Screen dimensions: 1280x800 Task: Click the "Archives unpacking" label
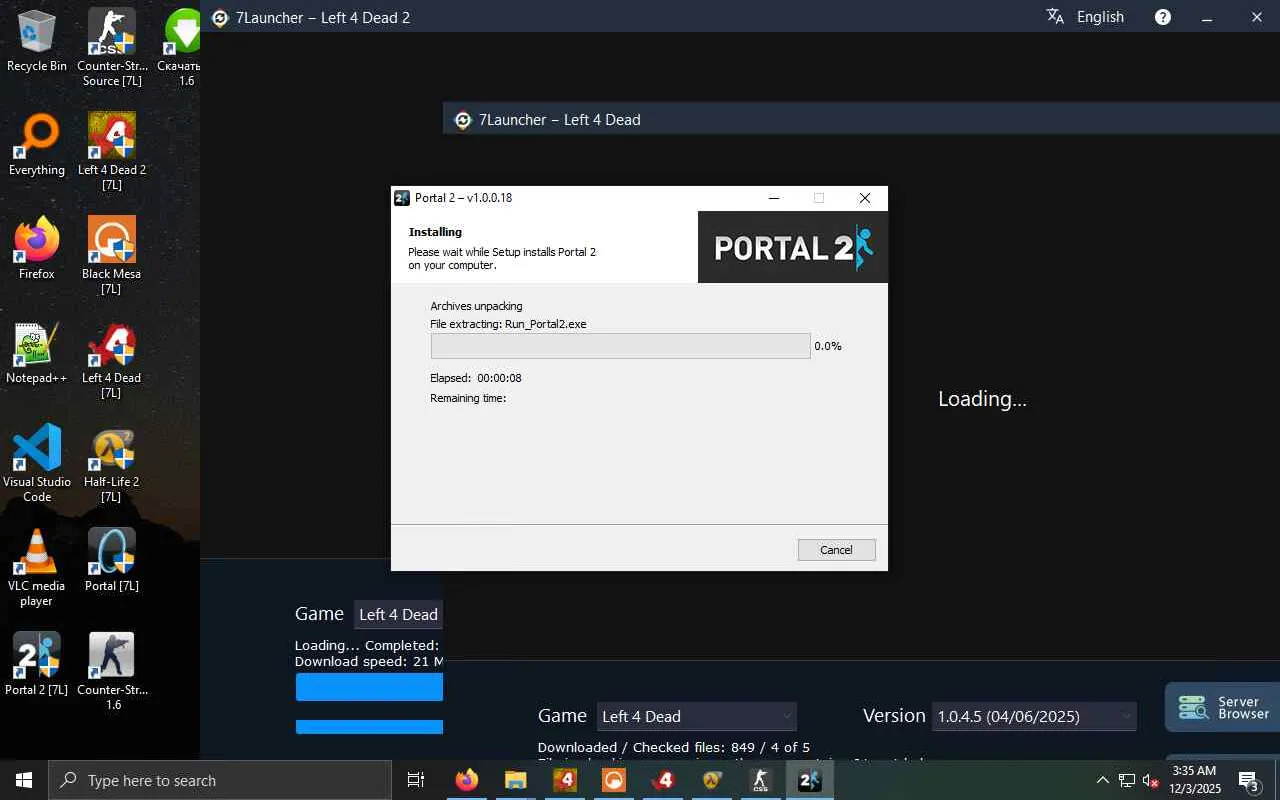[476, 306]
